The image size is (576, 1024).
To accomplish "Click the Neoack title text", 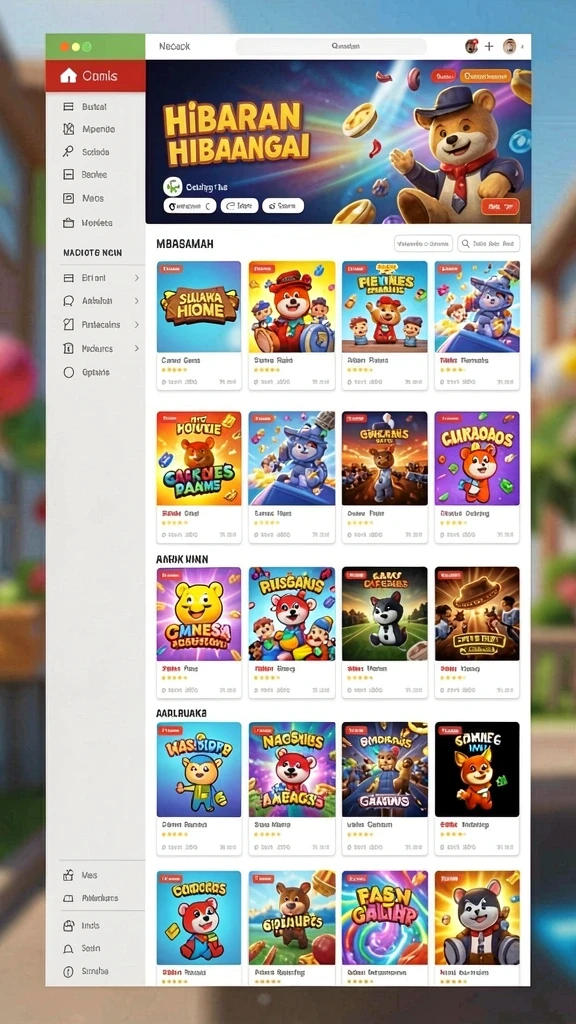I will click(x=174, y=47).
